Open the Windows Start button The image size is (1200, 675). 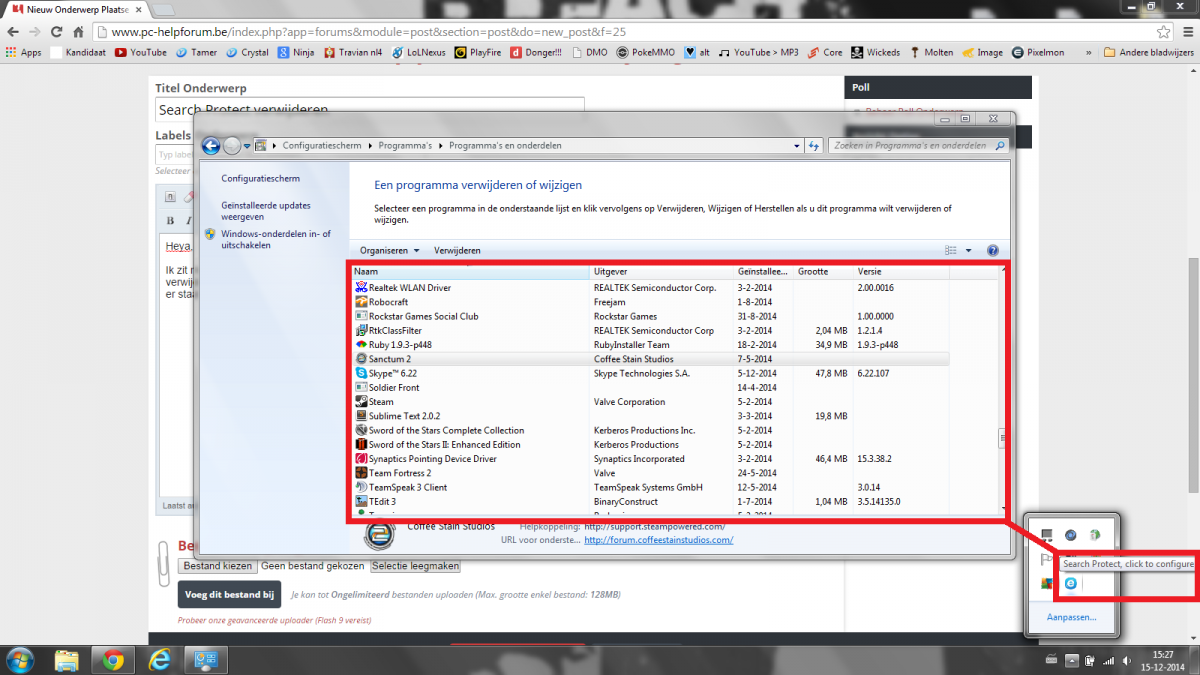[x=19, y=659]
